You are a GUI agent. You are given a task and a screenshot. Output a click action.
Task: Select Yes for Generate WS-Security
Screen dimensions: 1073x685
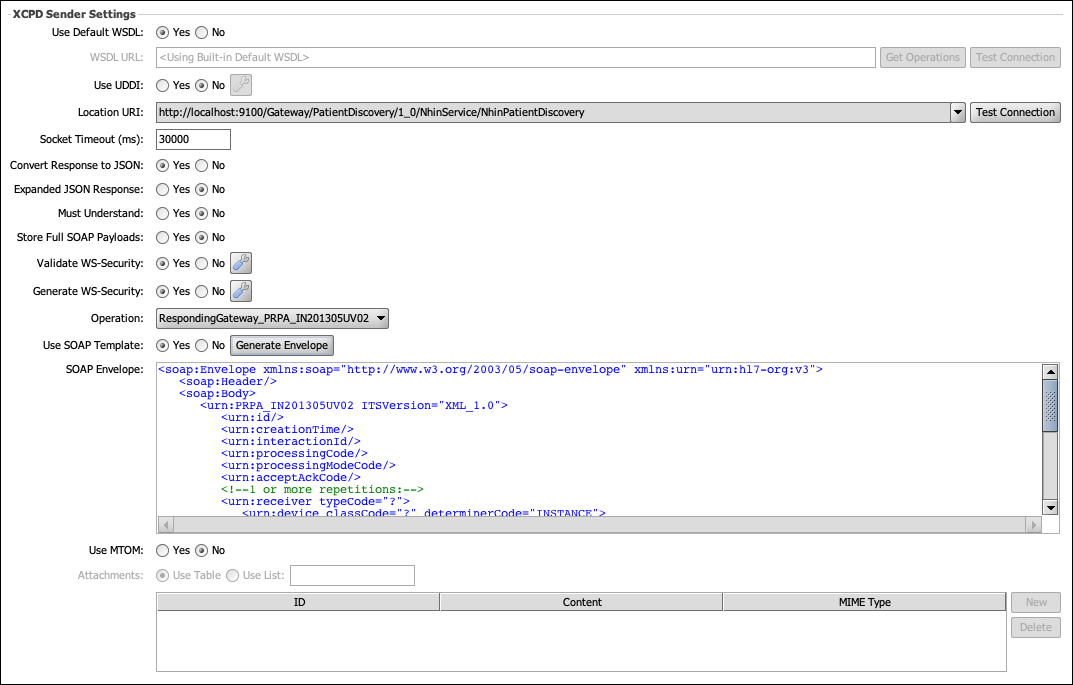pos(162,292)
